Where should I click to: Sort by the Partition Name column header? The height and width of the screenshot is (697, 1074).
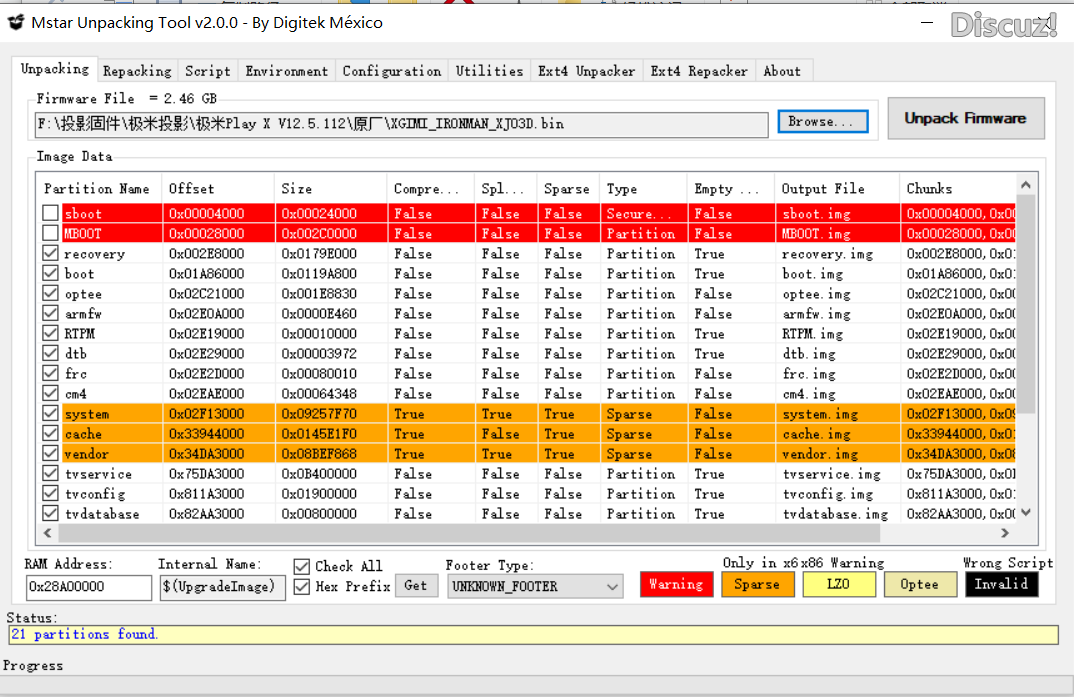(x=97, y=189)
